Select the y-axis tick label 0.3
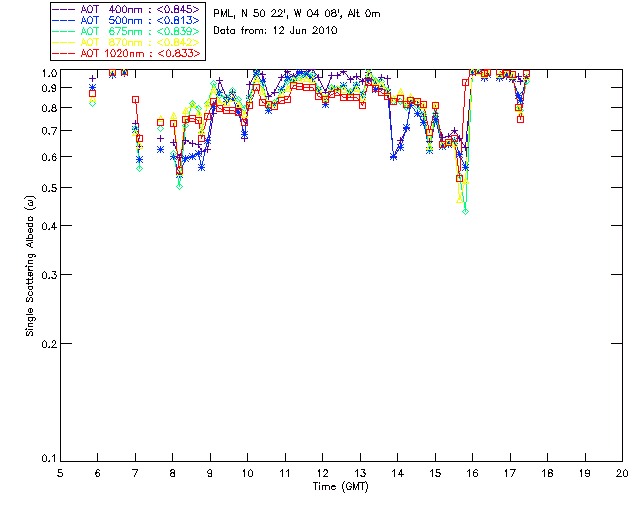The height and width of the screenshot is (512, 640). click(46, 275)
